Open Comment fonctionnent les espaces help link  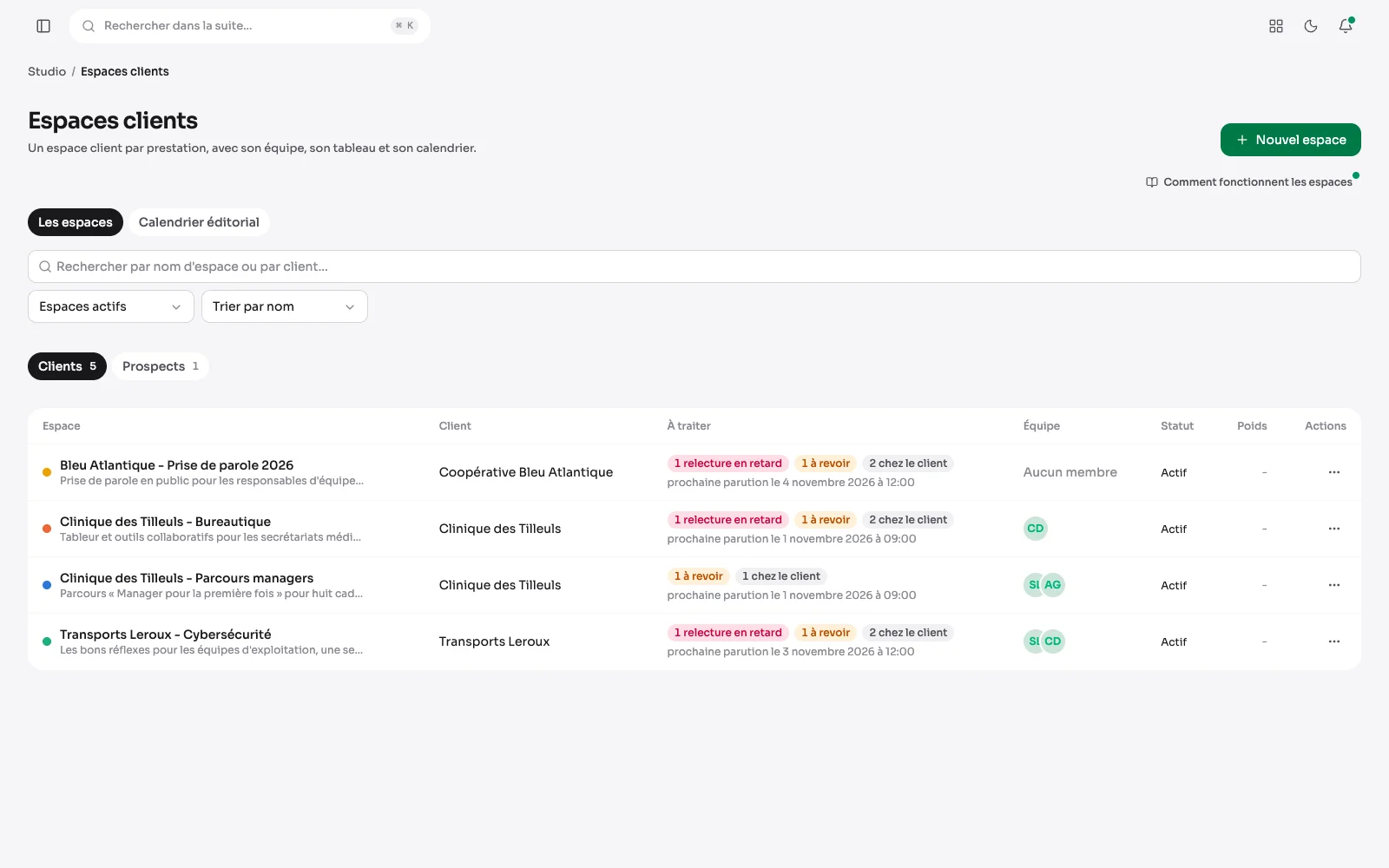tap(1249, 182)
